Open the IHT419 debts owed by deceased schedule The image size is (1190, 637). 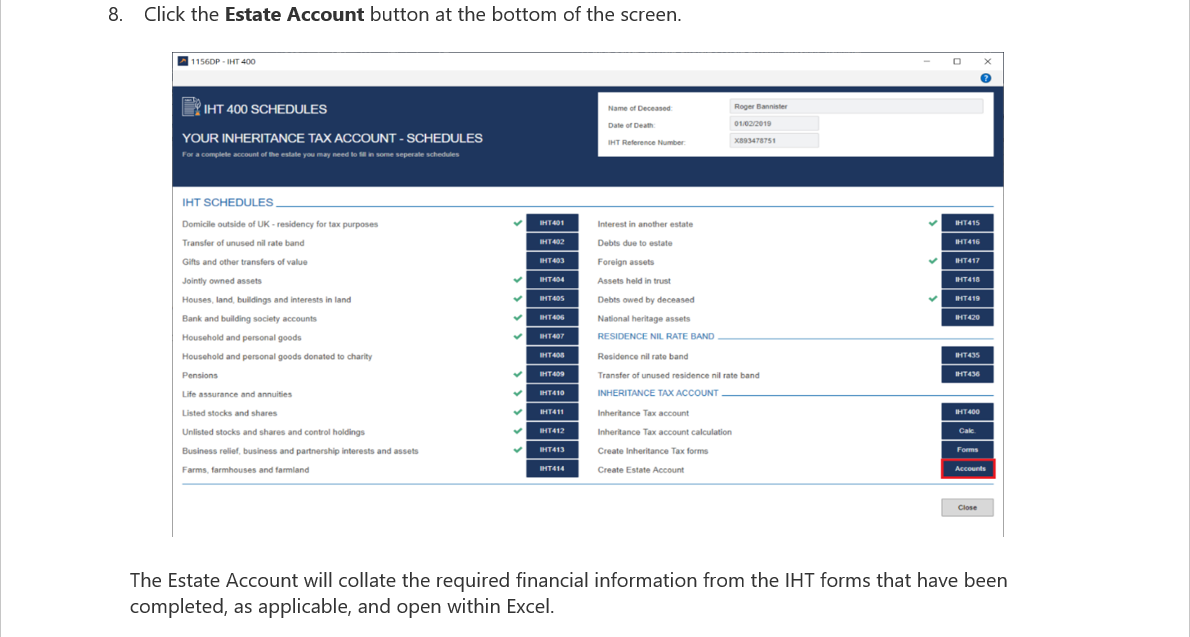[x=967, y=299]
